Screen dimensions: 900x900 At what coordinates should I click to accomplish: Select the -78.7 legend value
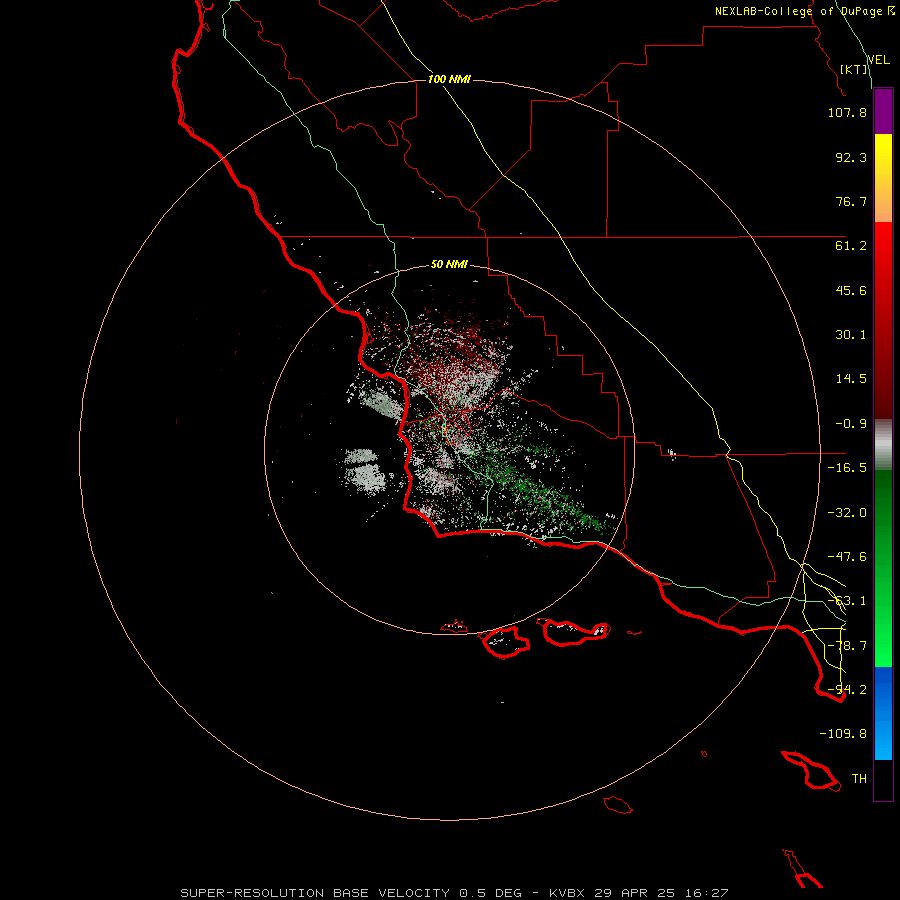pos(847,646)
